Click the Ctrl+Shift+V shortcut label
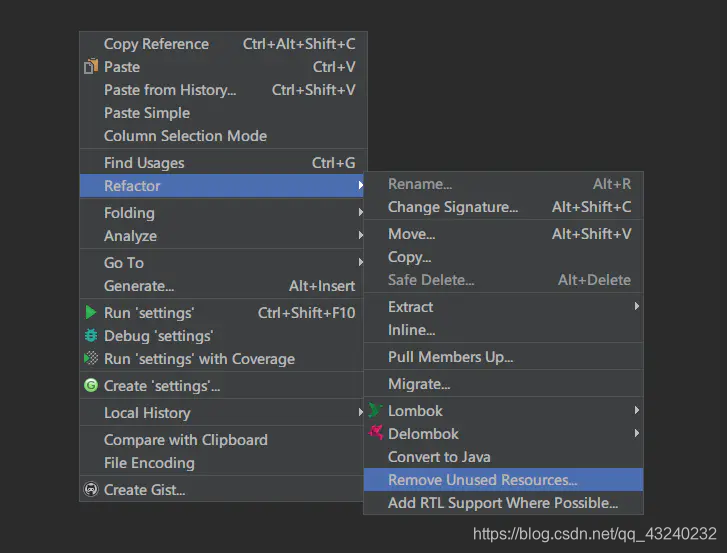 coord(313,89)
